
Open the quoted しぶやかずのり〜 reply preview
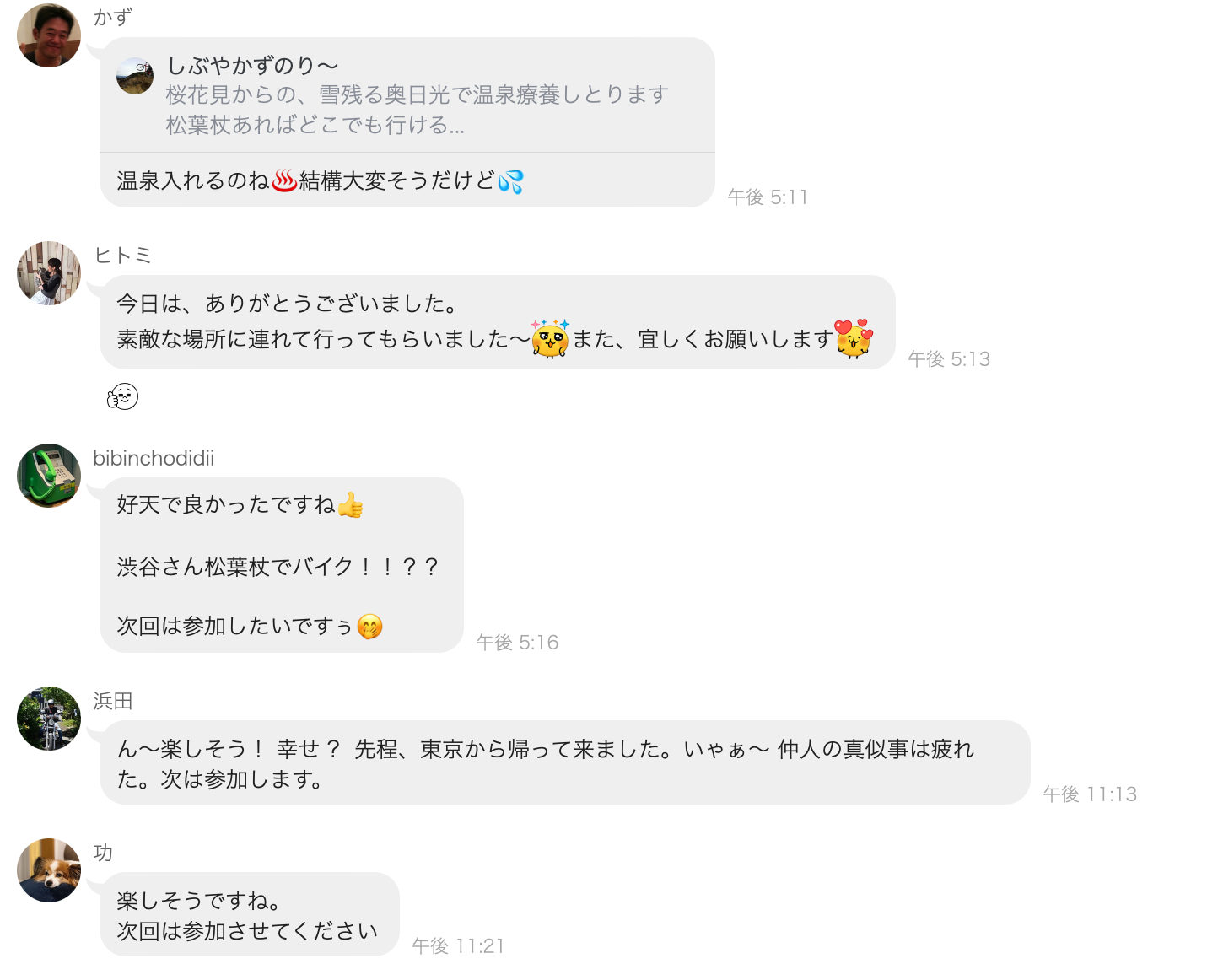pyautogui.click(x=407, y=95)
